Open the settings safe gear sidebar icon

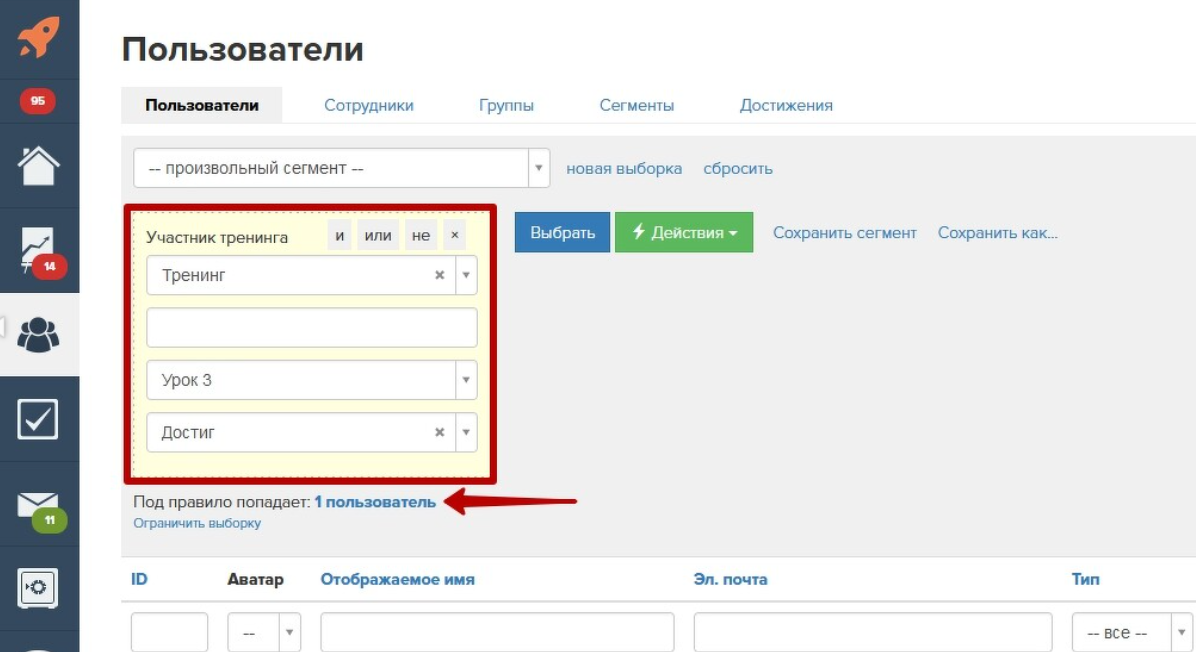37,587
